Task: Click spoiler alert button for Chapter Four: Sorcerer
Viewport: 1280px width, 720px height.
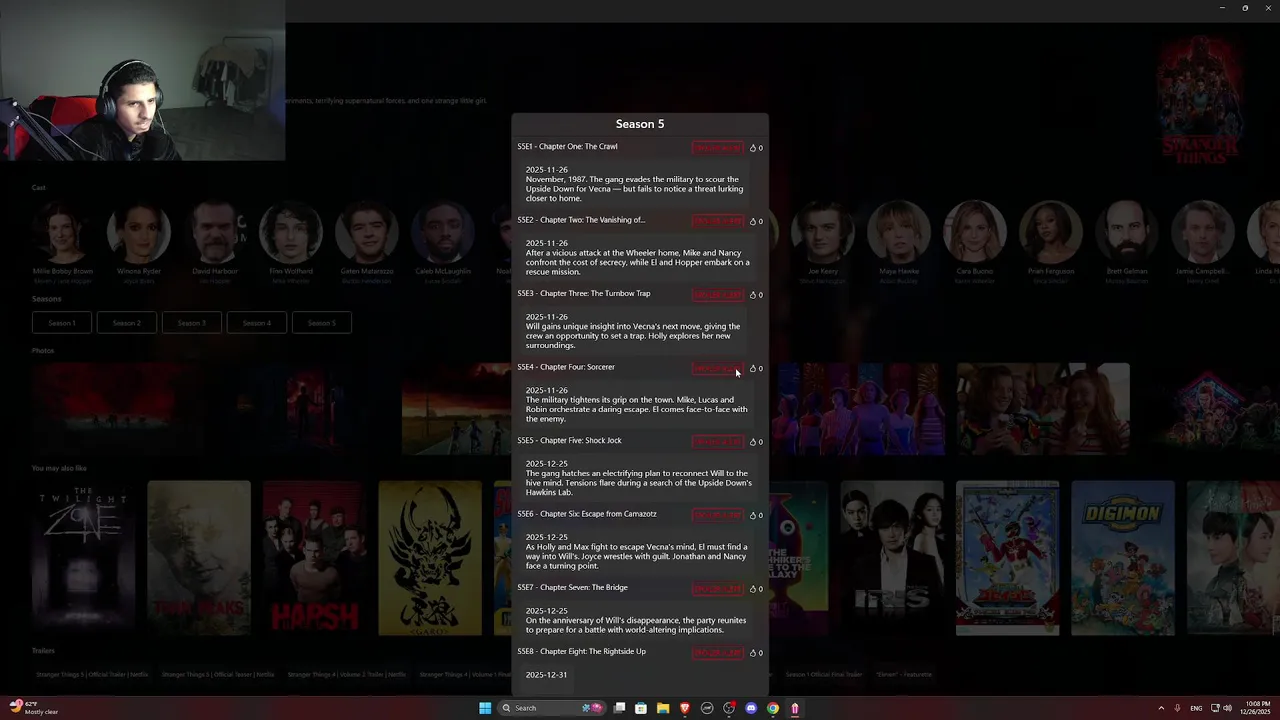Action: [x=718, y=368]
